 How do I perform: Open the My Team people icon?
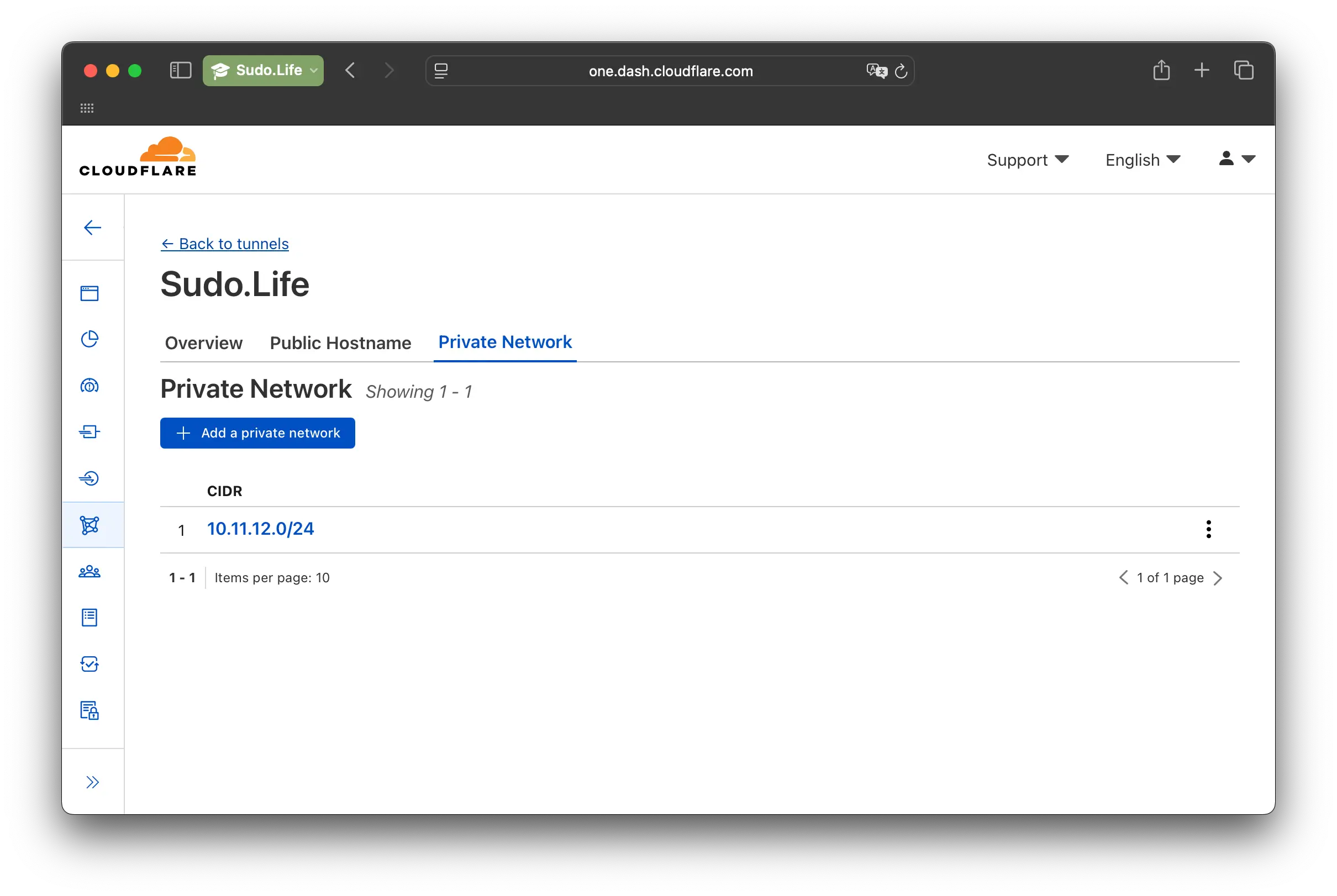[90, 571]
